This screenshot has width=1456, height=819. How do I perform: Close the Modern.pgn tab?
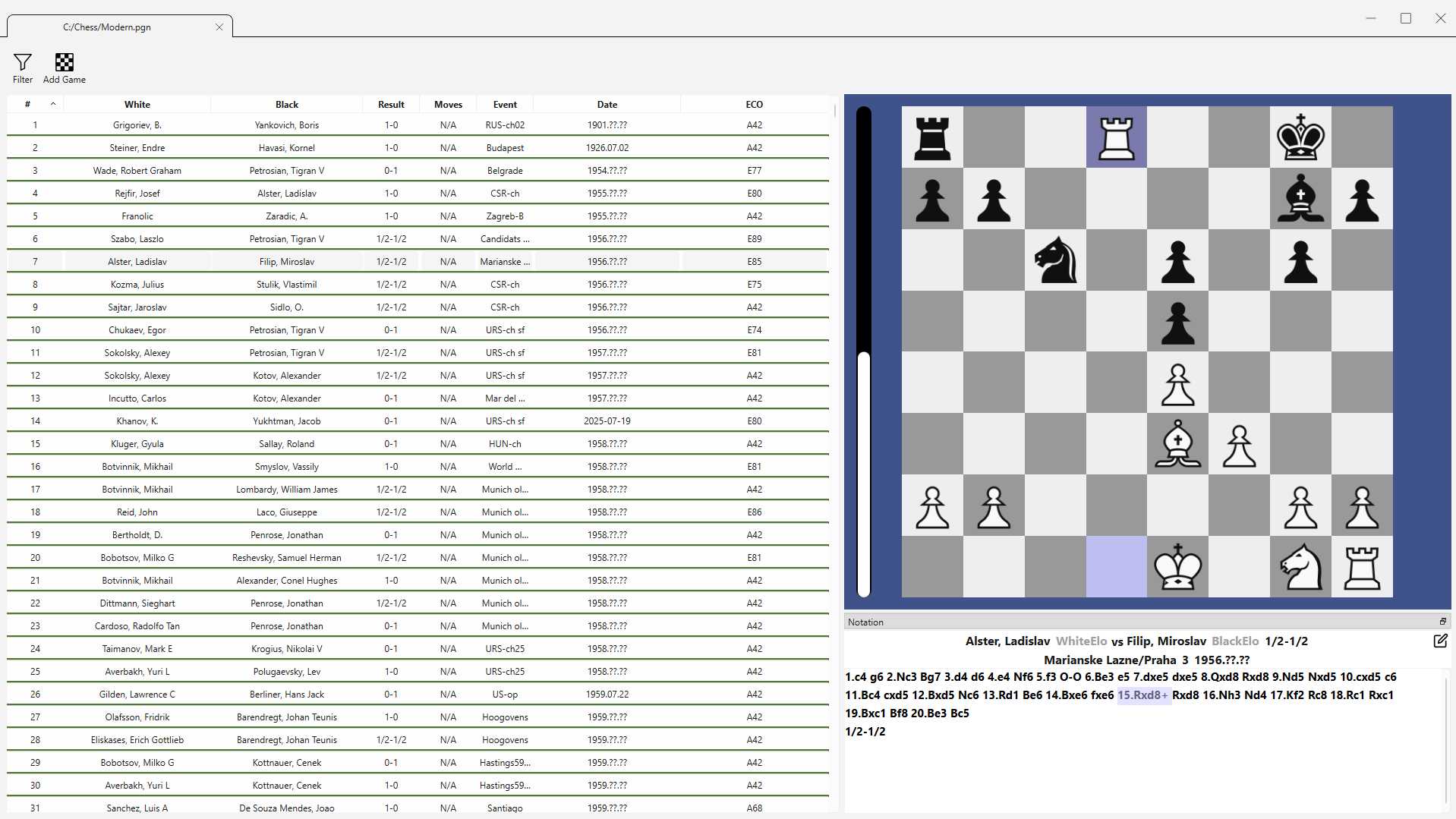tap(219, 27)
